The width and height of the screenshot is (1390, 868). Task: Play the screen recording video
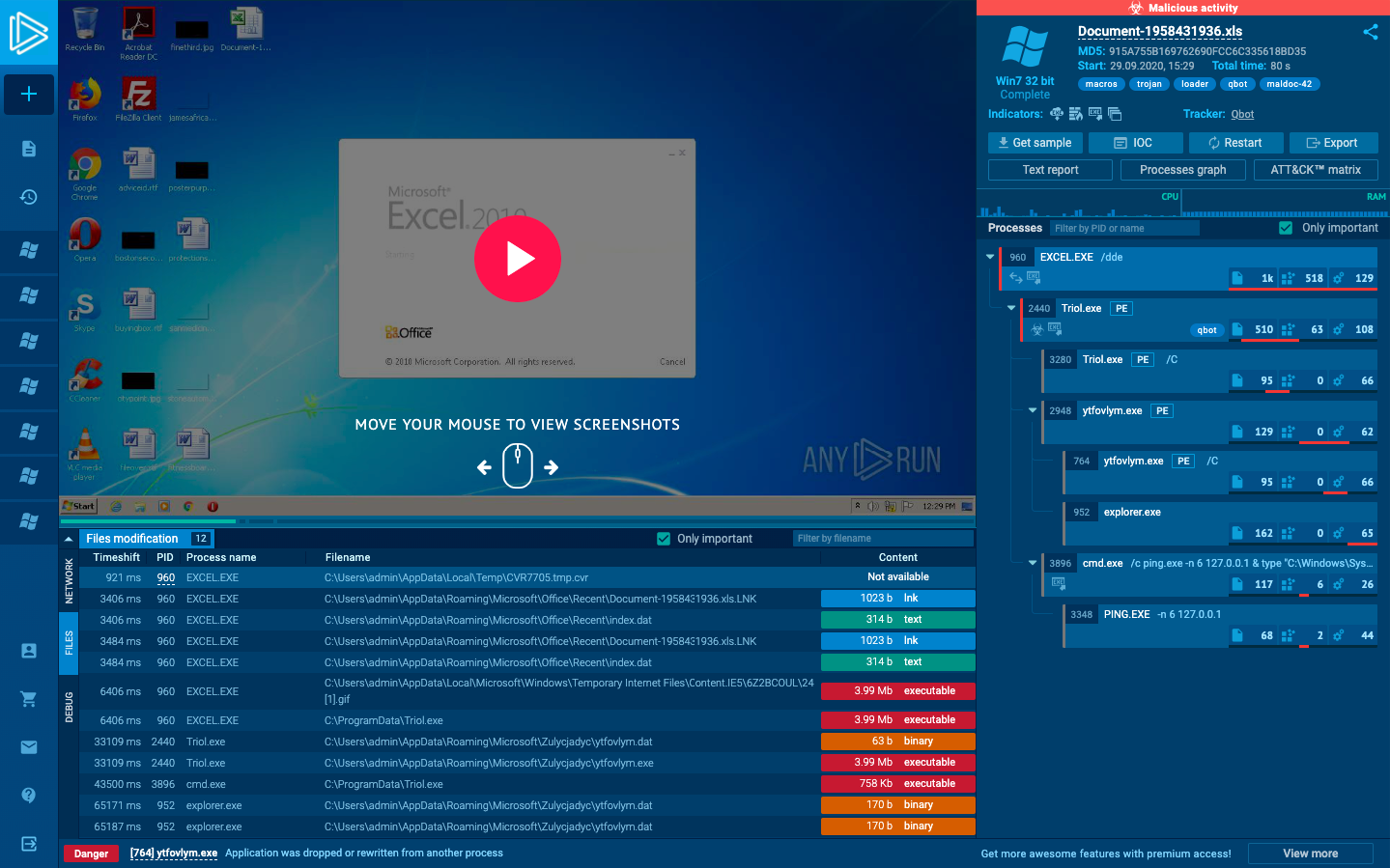(518, 259)
